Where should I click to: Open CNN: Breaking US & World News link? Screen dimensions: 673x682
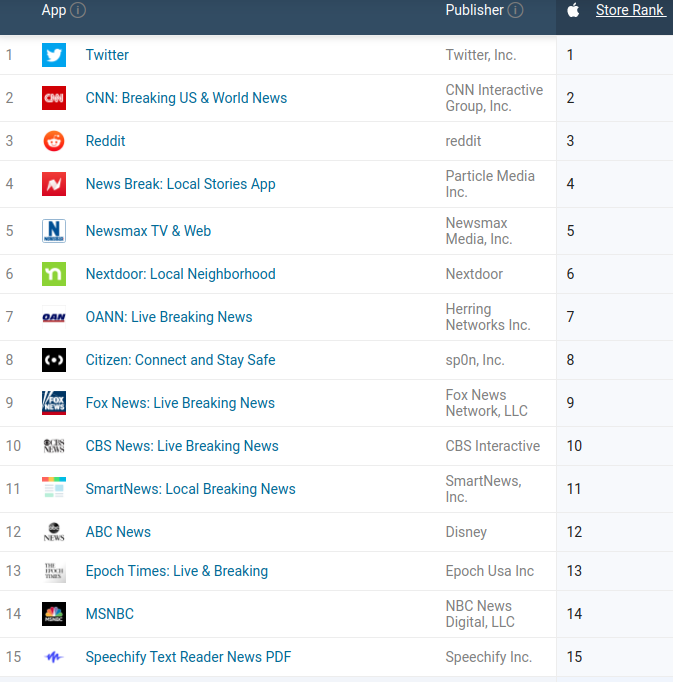[x=186, y=98]
